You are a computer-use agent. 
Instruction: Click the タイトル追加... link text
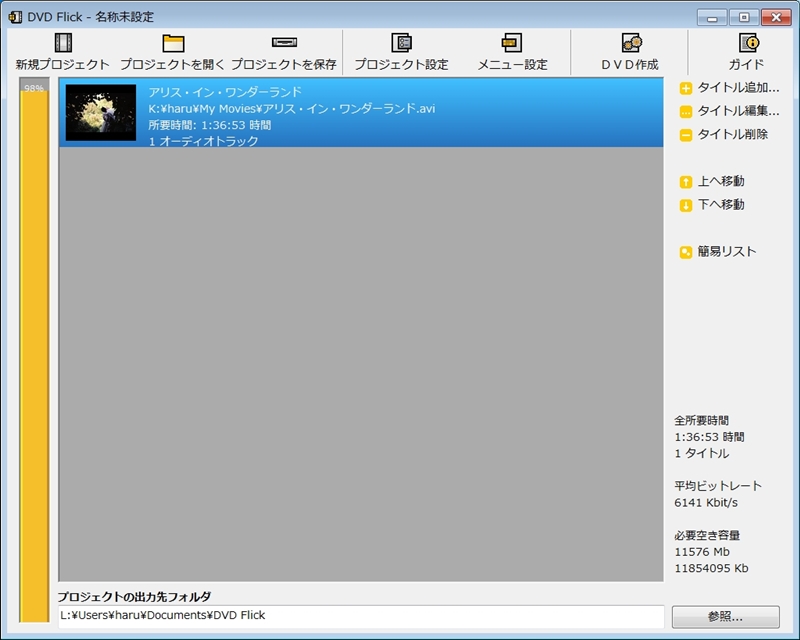coord(738,88)
